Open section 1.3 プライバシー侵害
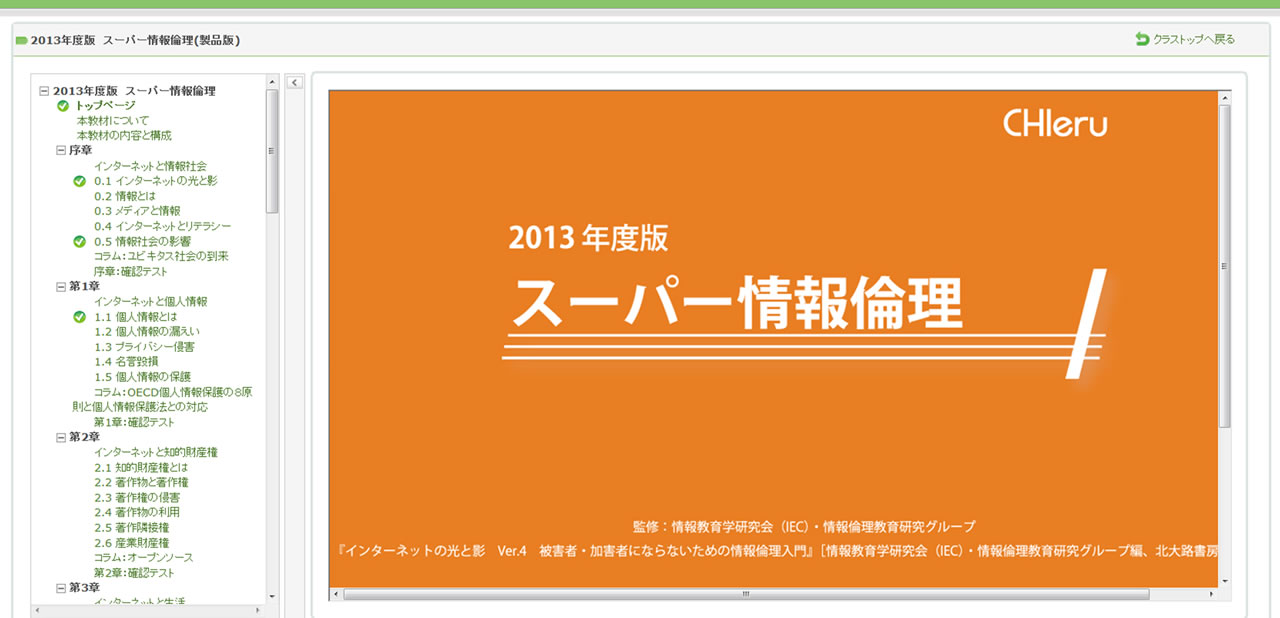1280x618 pixels. click(x=144, y=347)
